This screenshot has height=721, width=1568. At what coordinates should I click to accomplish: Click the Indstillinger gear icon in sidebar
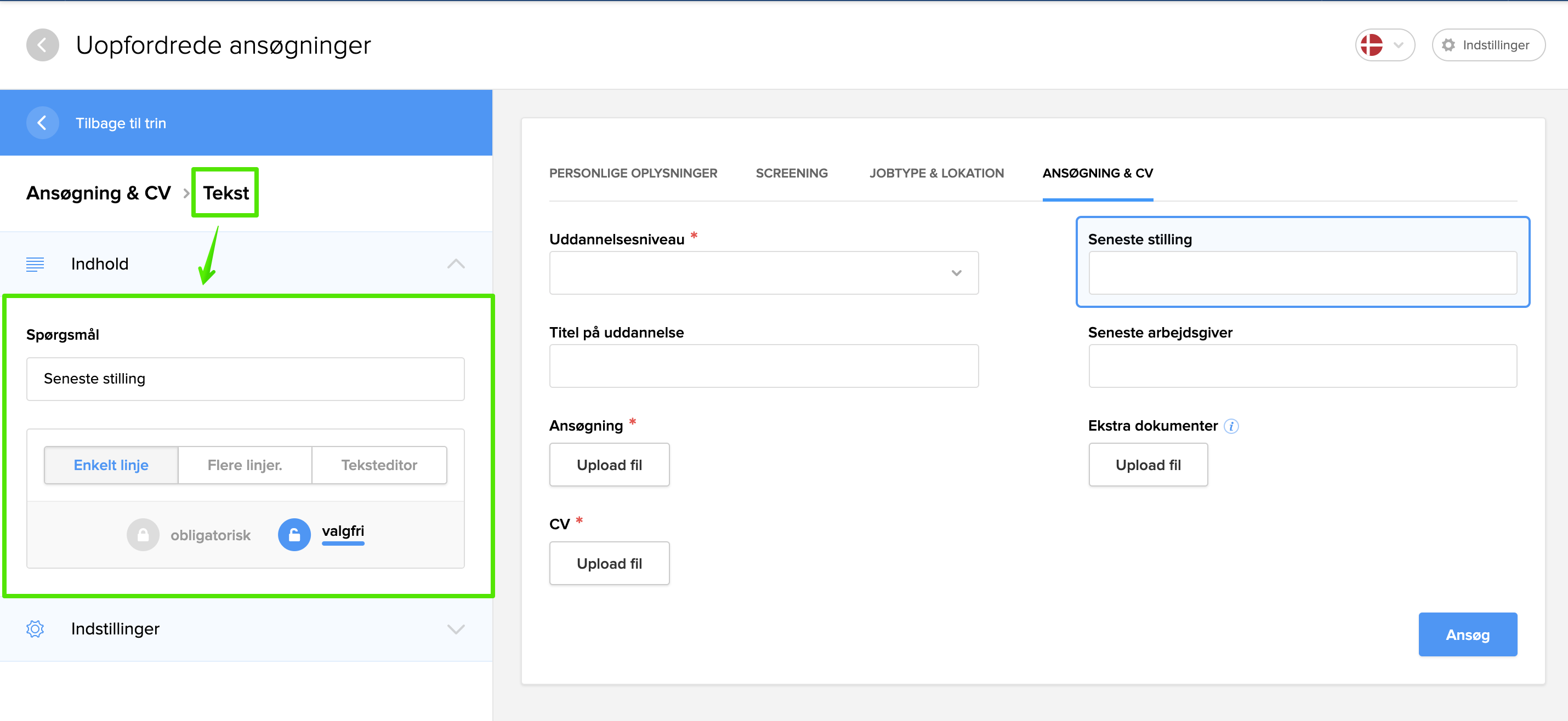click(35, 628)
